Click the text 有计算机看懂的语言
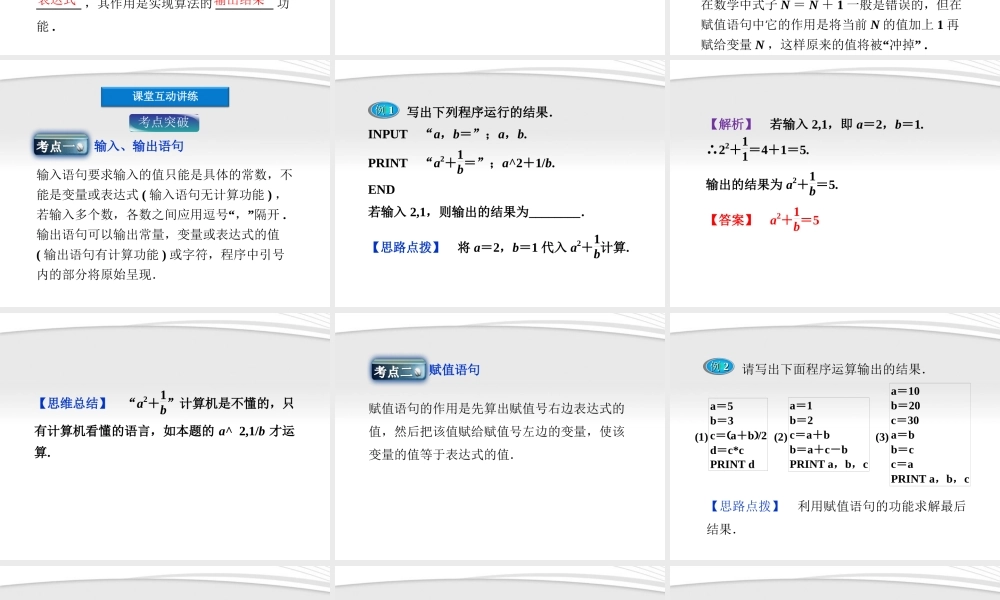 [92, 431]
